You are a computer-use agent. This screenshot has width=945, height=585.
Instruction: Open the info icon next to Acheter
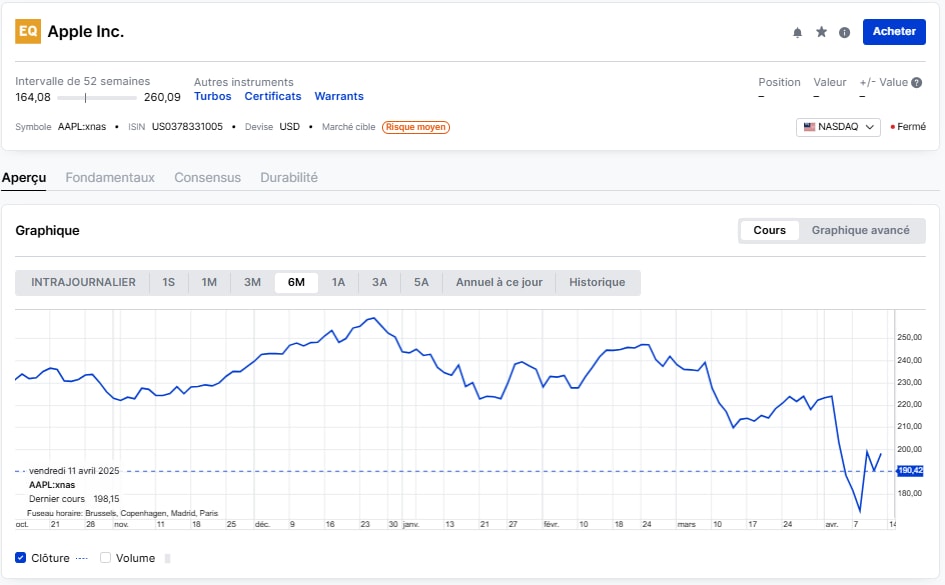point(844,32)
